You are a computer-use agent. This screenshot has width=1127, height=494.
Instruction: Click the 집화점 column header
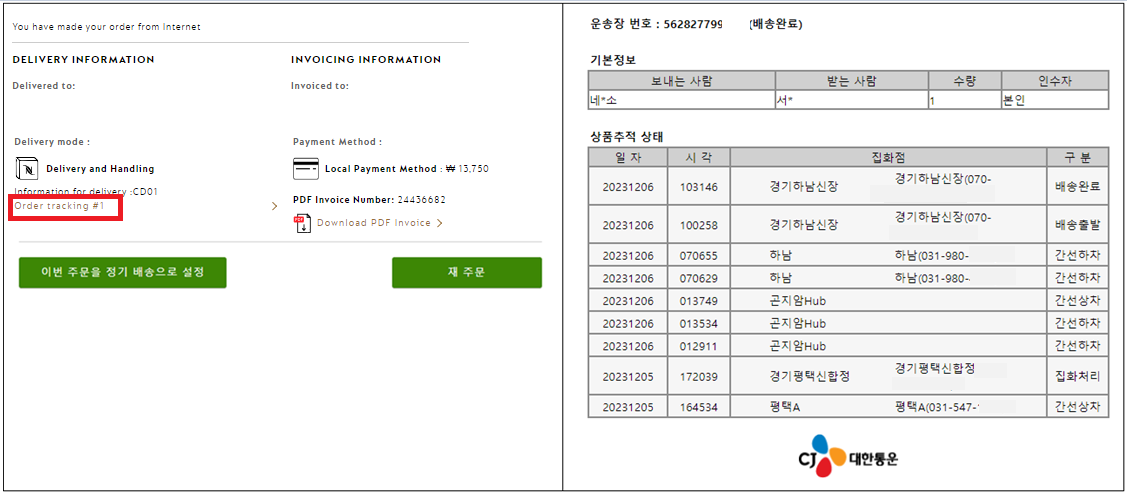[888, 157]
